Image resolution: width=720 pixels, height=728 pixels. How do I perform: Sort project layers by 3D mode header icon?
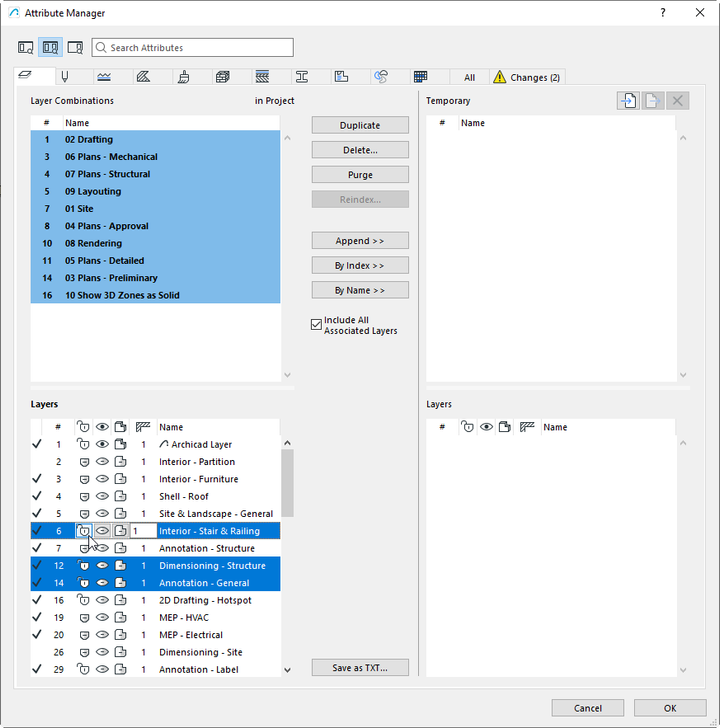[x=121, y=426]
